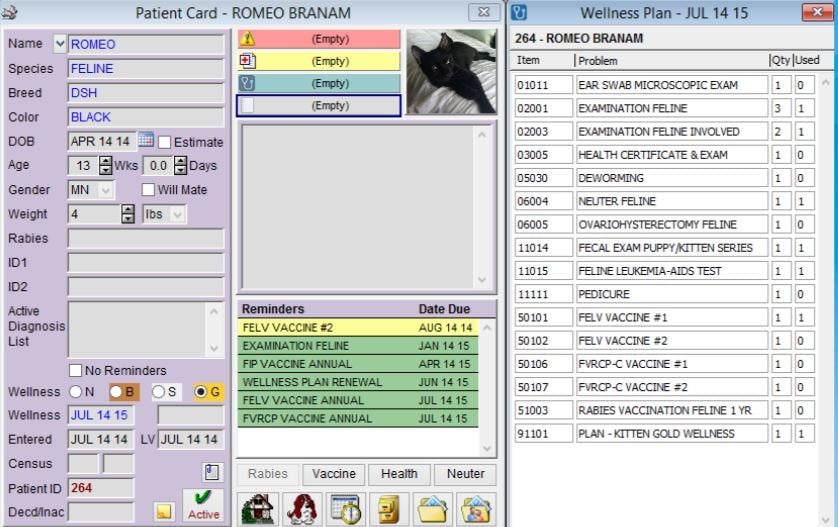
Task: Click the Wellness Plan stethoscope title icon
Action: pyautogui.click(x=519, y=12)
